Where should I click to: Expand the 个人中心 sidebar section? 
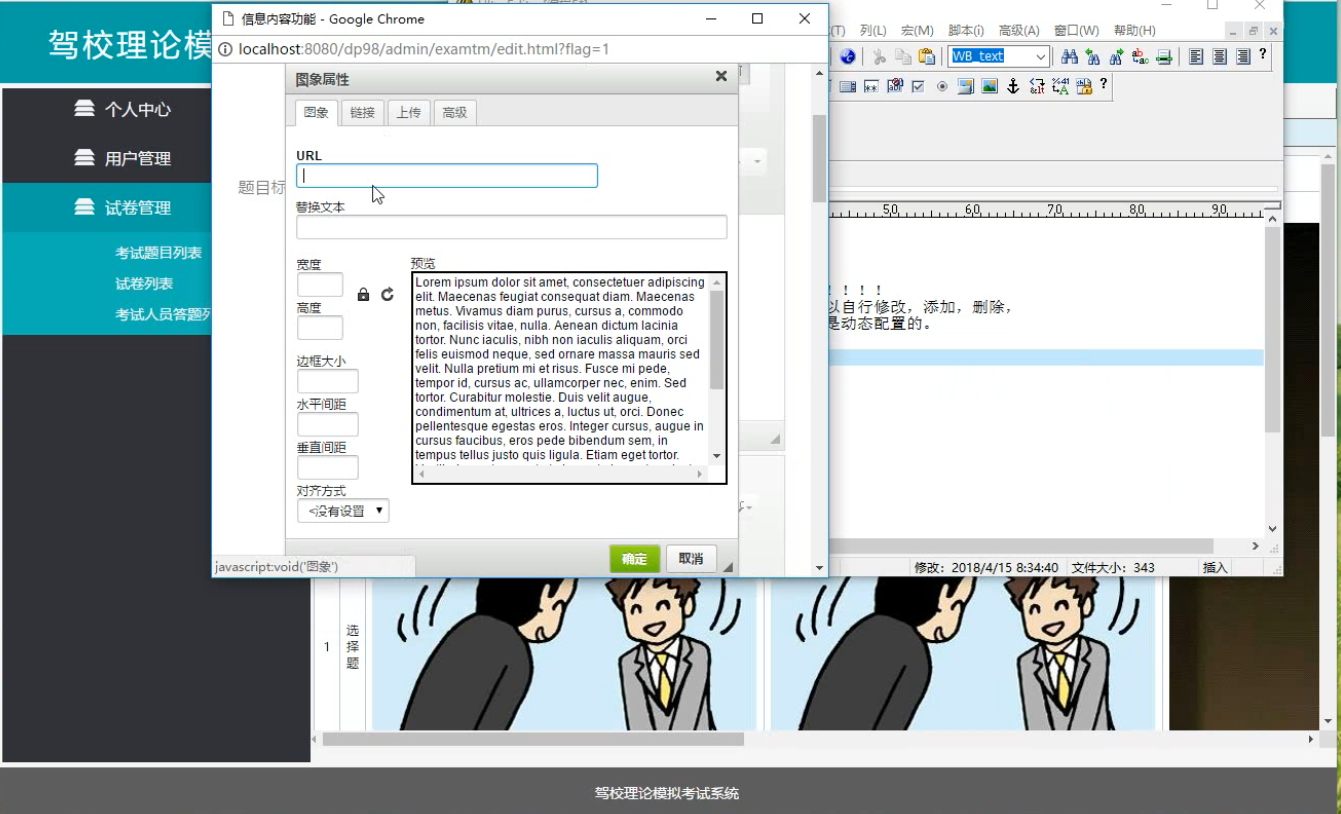137,109
